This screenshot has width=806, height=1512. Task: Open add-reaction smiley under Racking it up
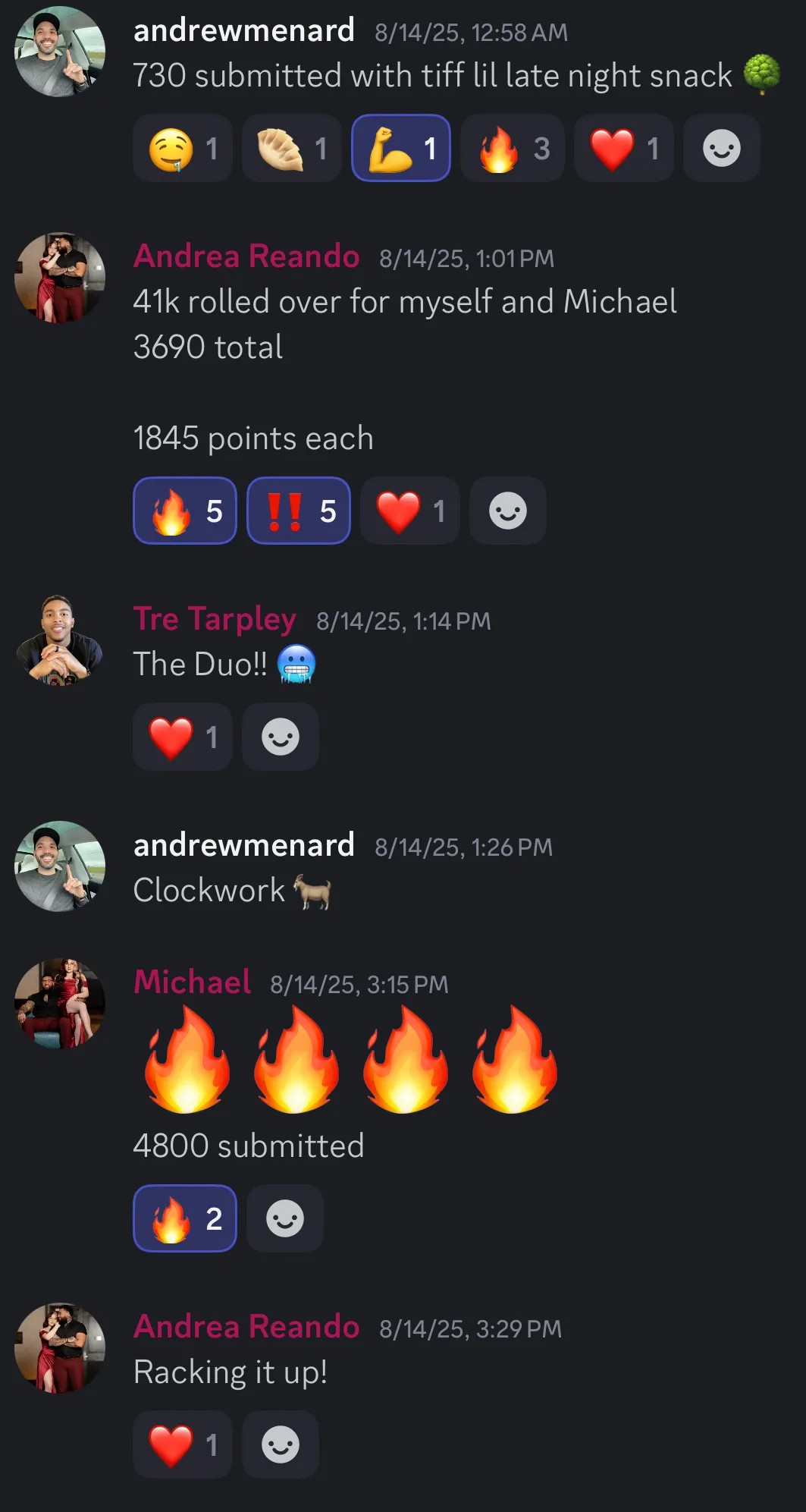[281, 1444]
